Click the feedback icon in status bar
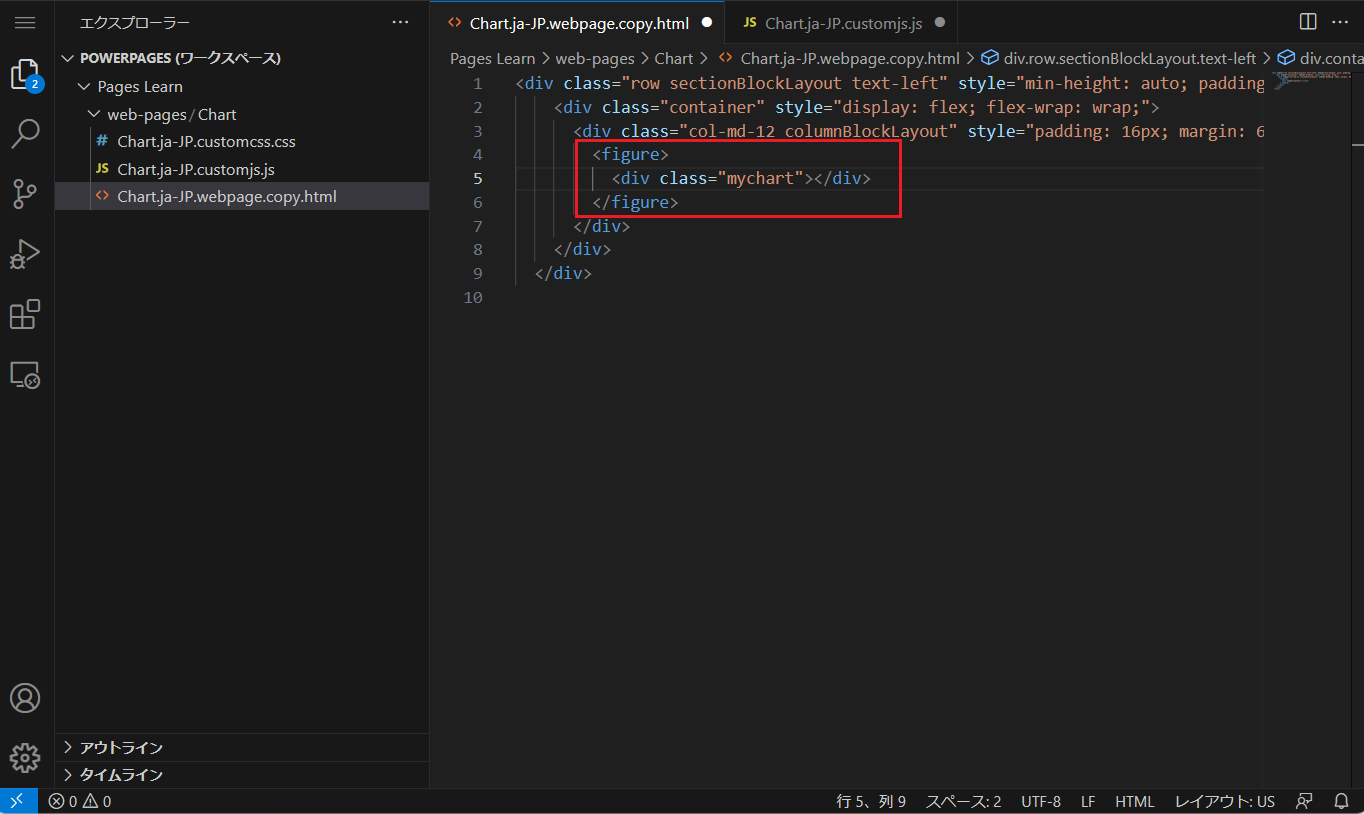Screen dimensions: 1364x814 [x=1304, y=801]
